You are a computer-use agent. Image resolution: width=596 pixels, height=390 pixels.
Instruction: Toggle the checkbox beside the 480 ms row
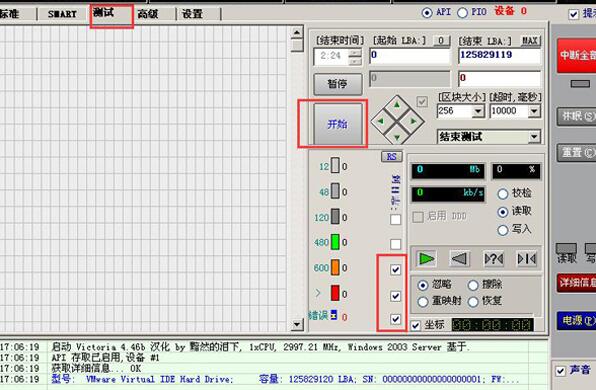(395, 244)
